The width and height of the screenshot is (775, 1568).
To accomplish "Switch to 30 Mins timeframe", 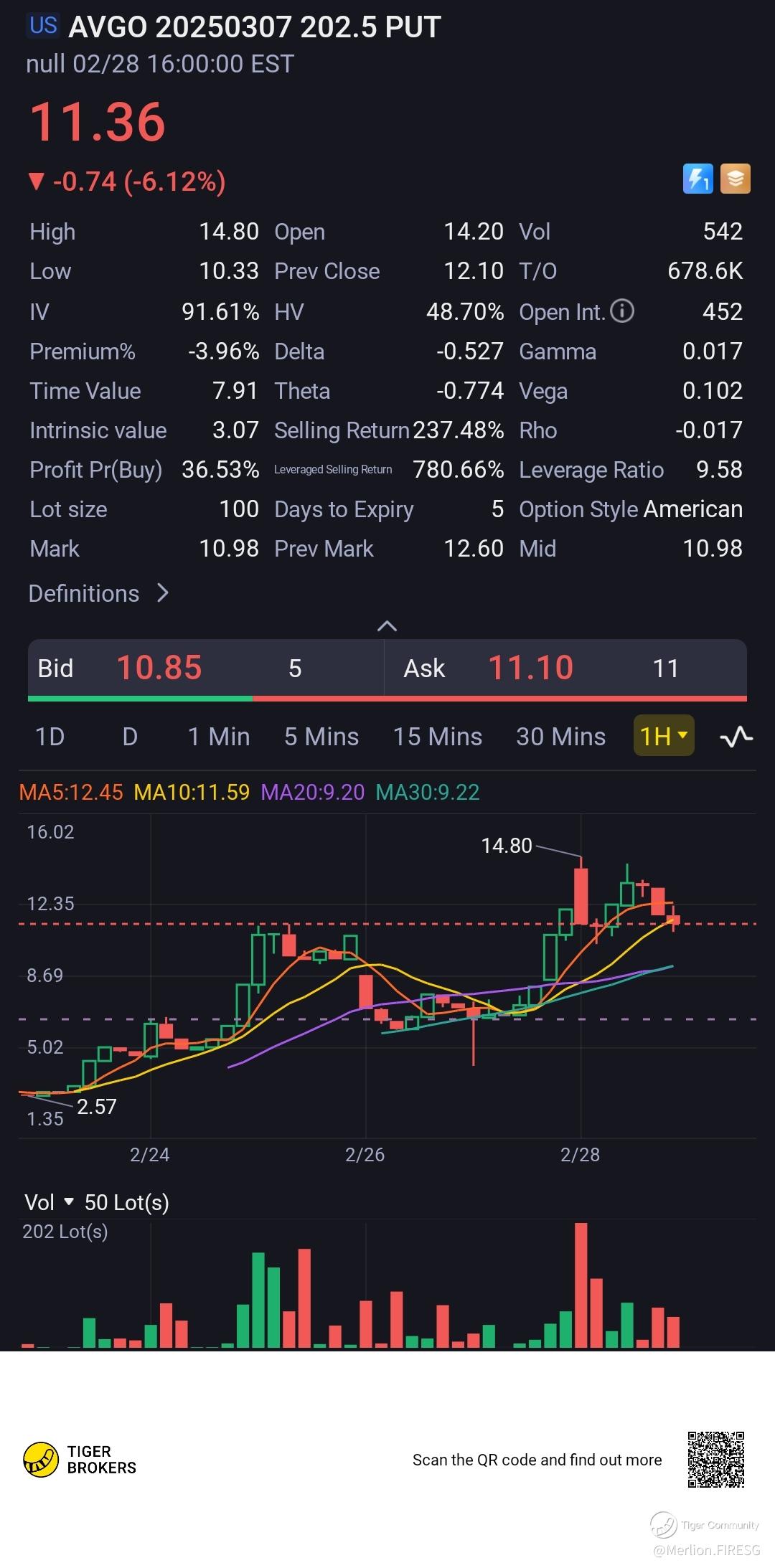I will pyautogui.click(x=561, y=737).
